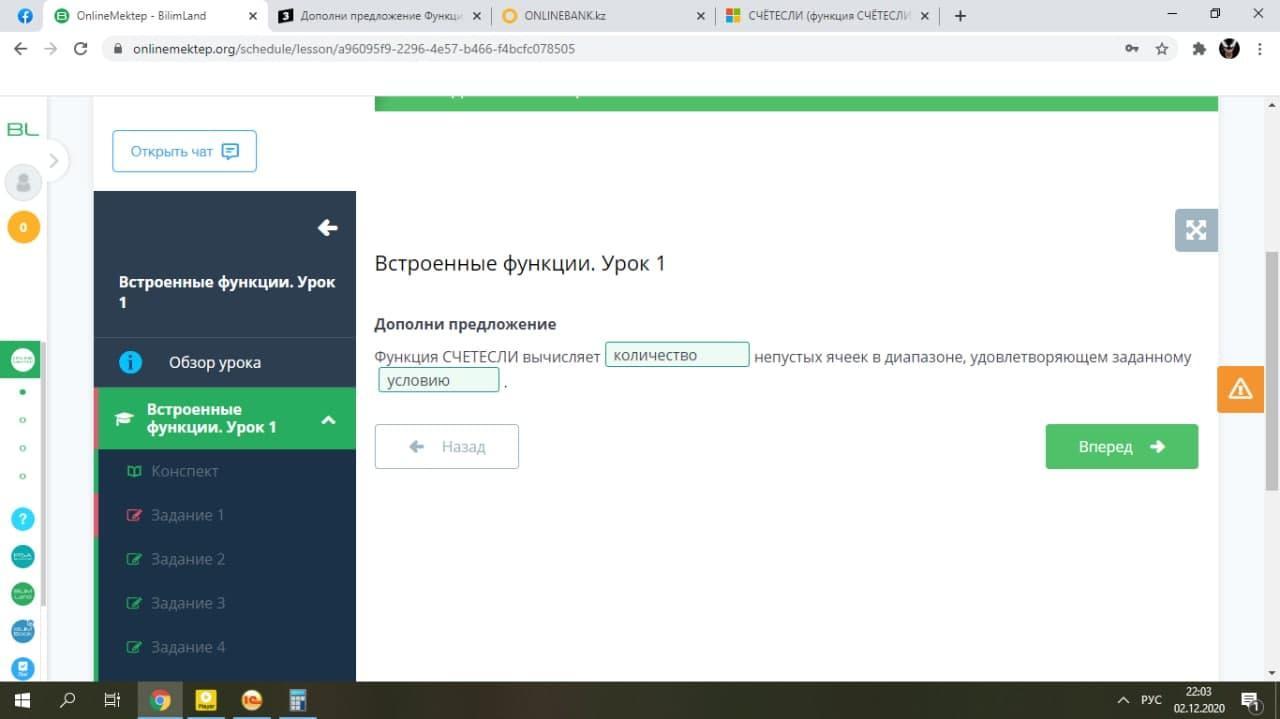Open the Обзор урока item
This screenshot has height=719, width=1280.
click(214, 362)
